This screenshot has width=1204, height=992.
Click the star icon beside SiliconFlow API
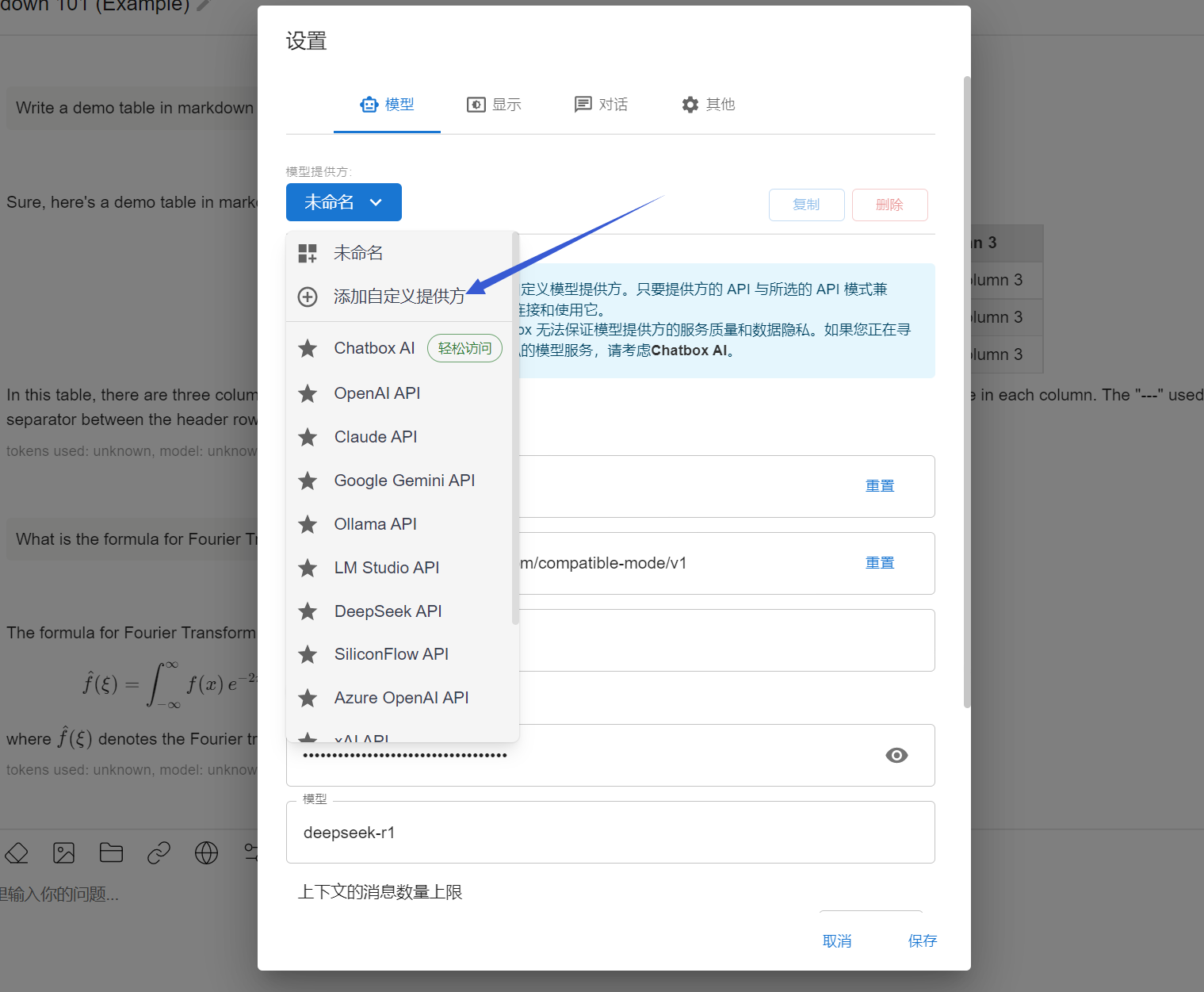308,654
